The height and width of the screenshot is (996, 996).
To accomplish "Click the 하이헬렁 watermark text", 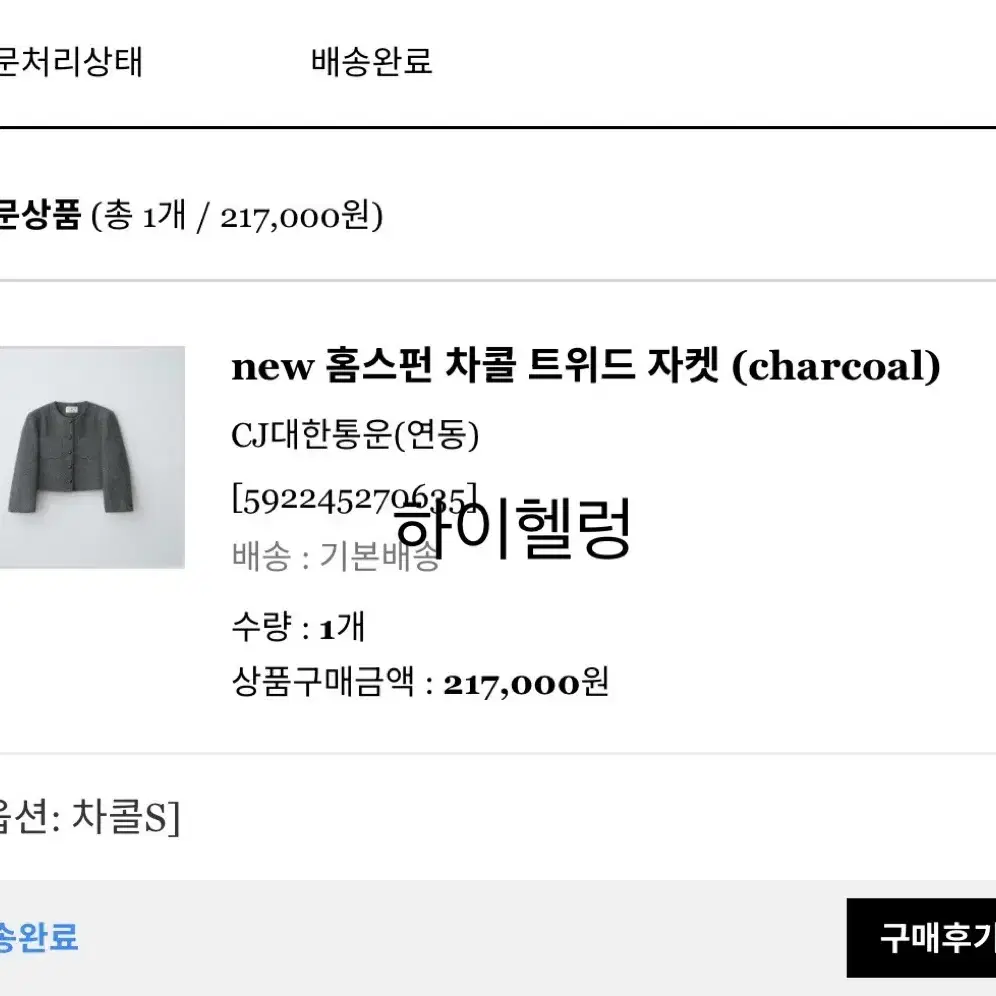I will click(x=513, y=528).
